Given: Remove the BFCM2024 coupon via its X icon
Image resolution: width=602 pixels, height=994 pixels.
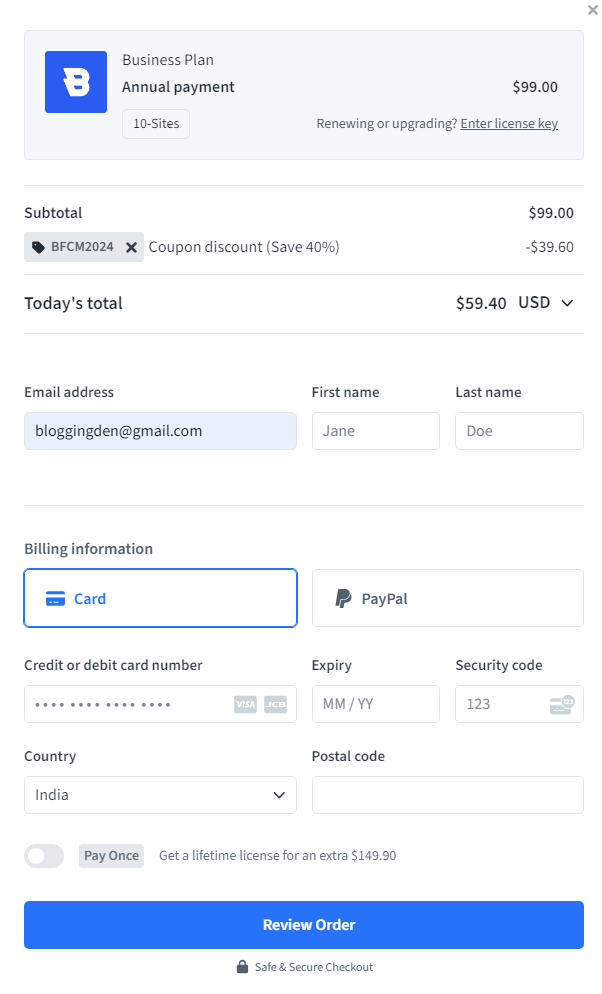Looking at the screenshot, I should tap(130, 247).
